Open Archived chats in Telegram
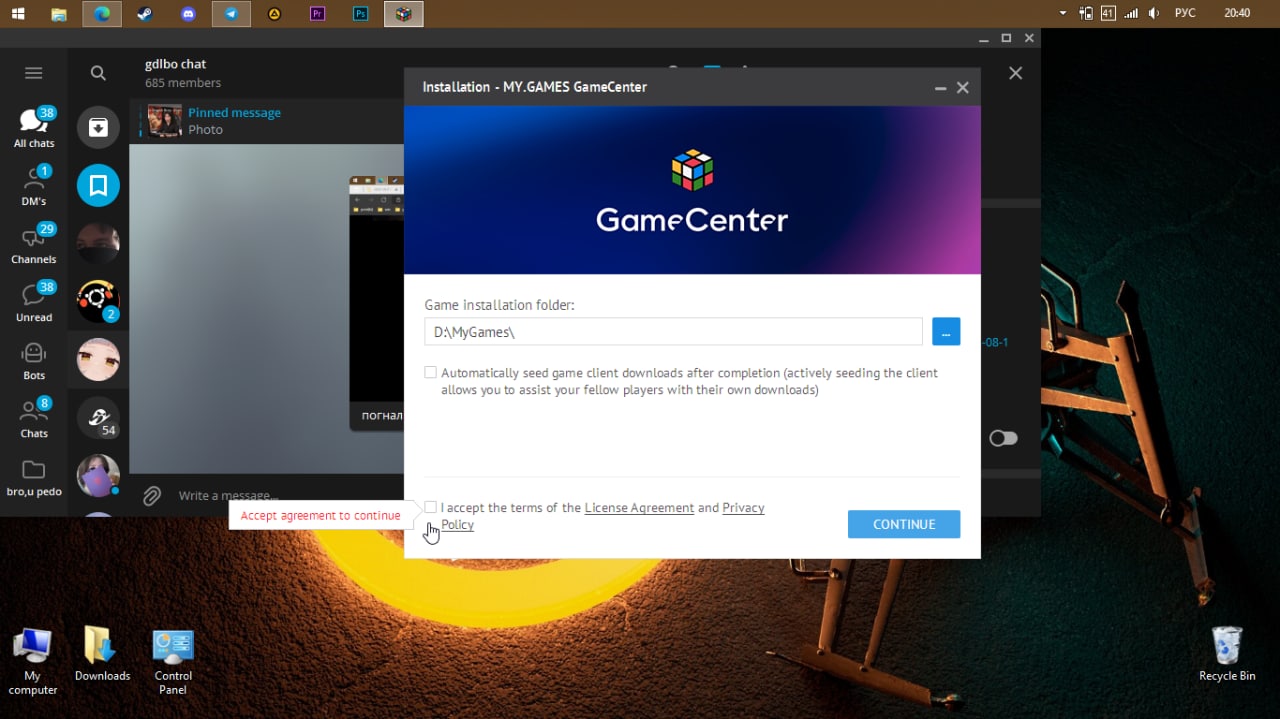Viewport: 1280px width, 719px height. [98, 127]
